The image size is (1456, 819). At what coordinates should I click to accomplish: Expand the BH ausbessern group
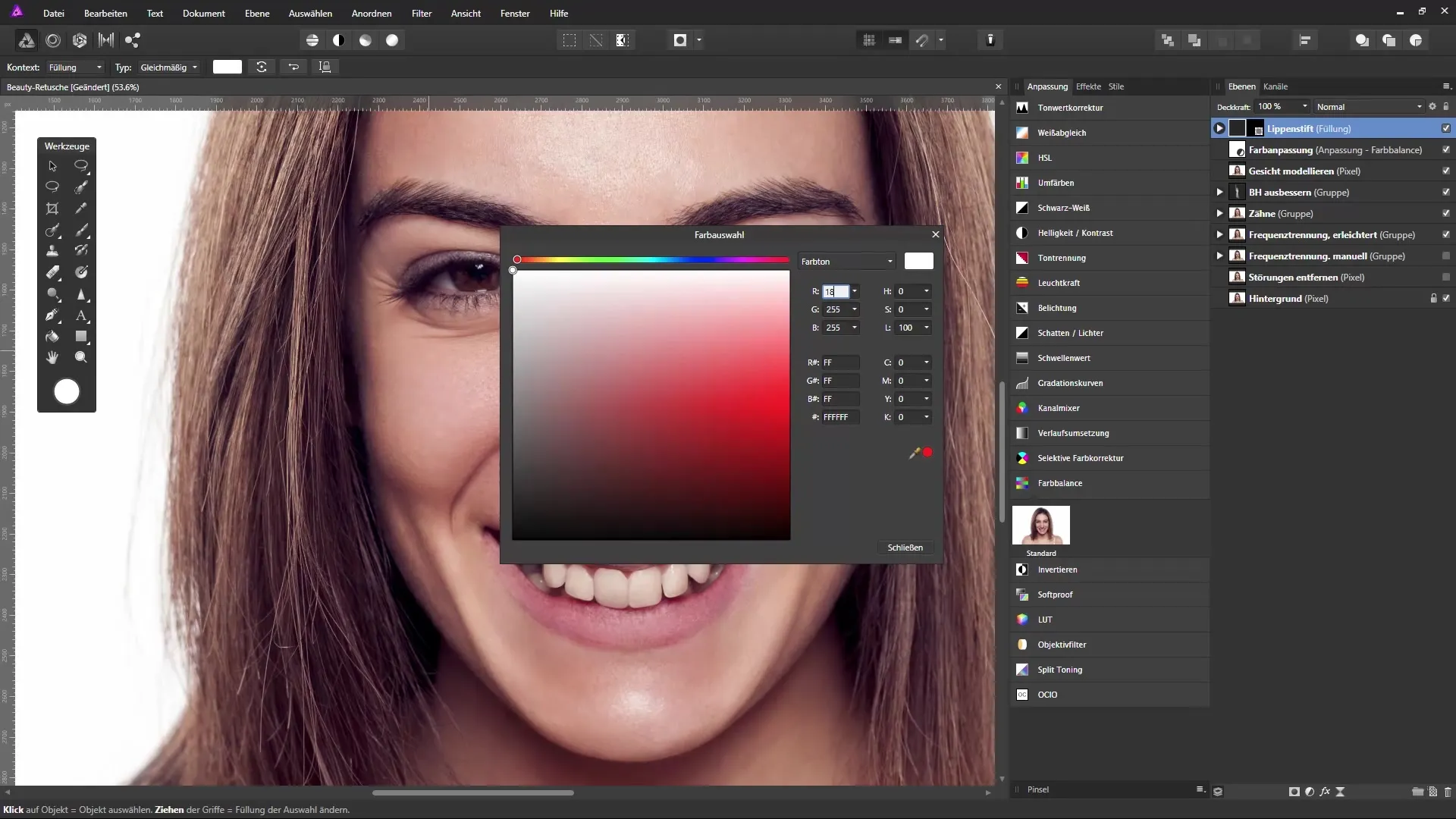[x=1219, y=192]
